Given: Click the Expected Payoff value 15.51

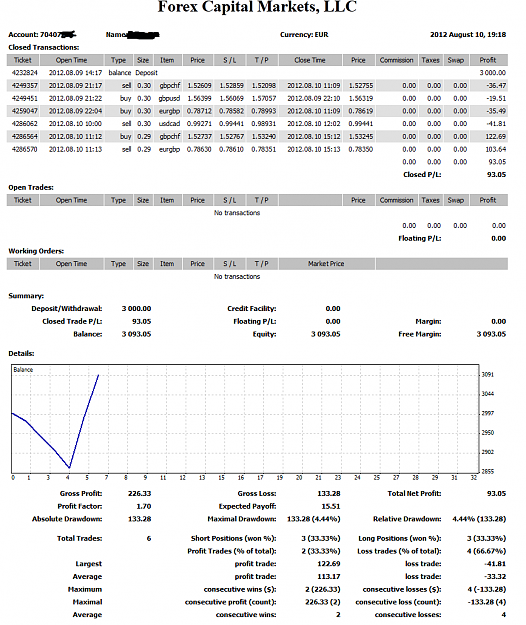Looking at the screenshot, I should (x=331, y=507).
